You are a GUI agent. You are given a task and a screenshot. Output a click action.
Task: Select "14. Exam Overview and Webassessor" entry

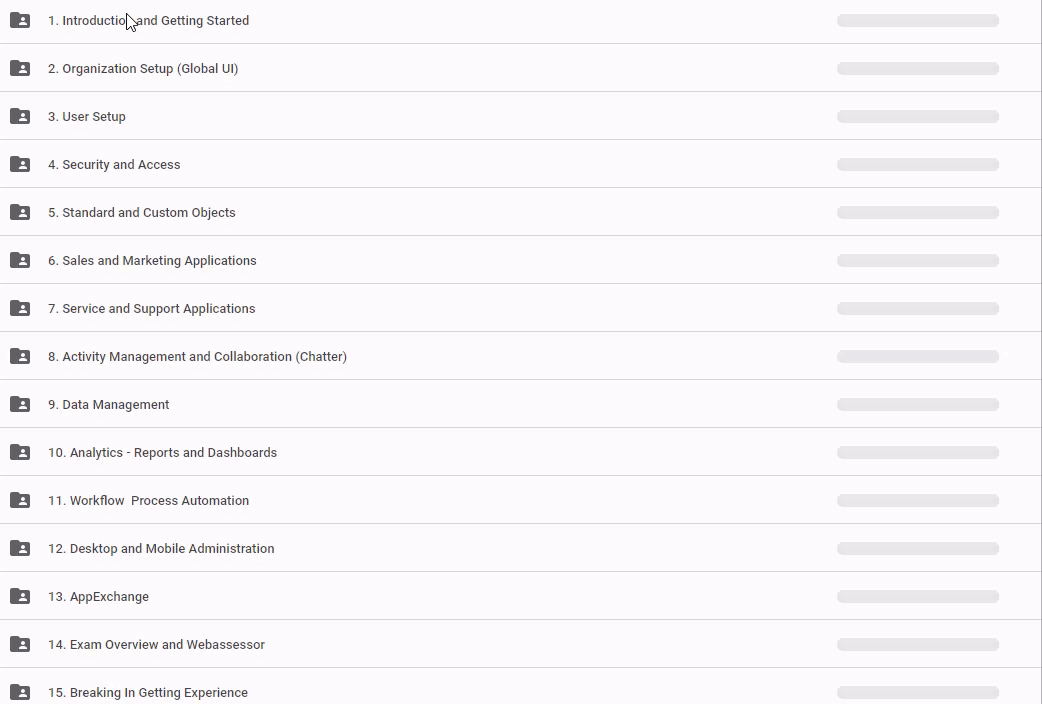click(x=156, y=645)
